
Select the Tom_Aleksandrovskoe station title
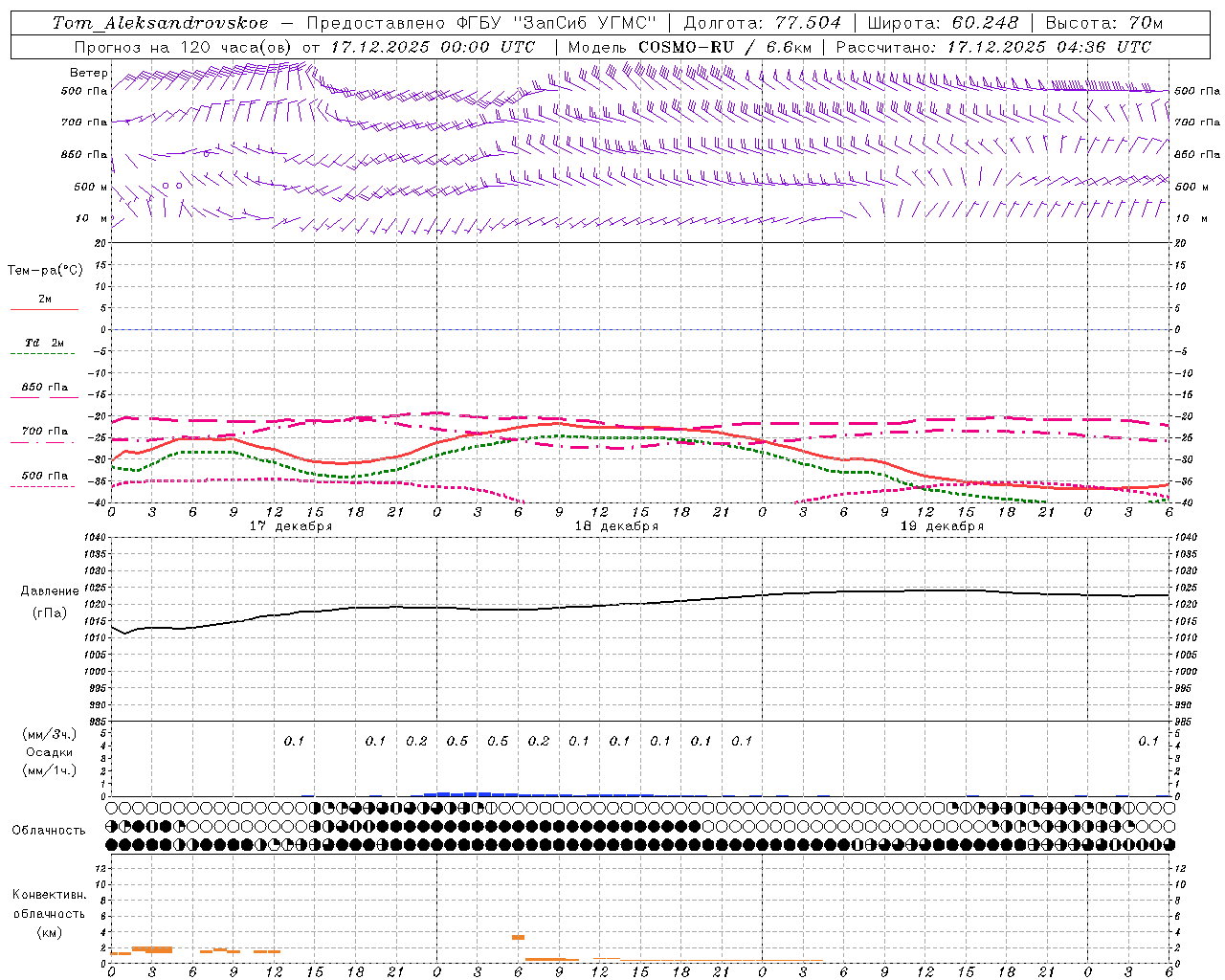[x=161, y=23]
